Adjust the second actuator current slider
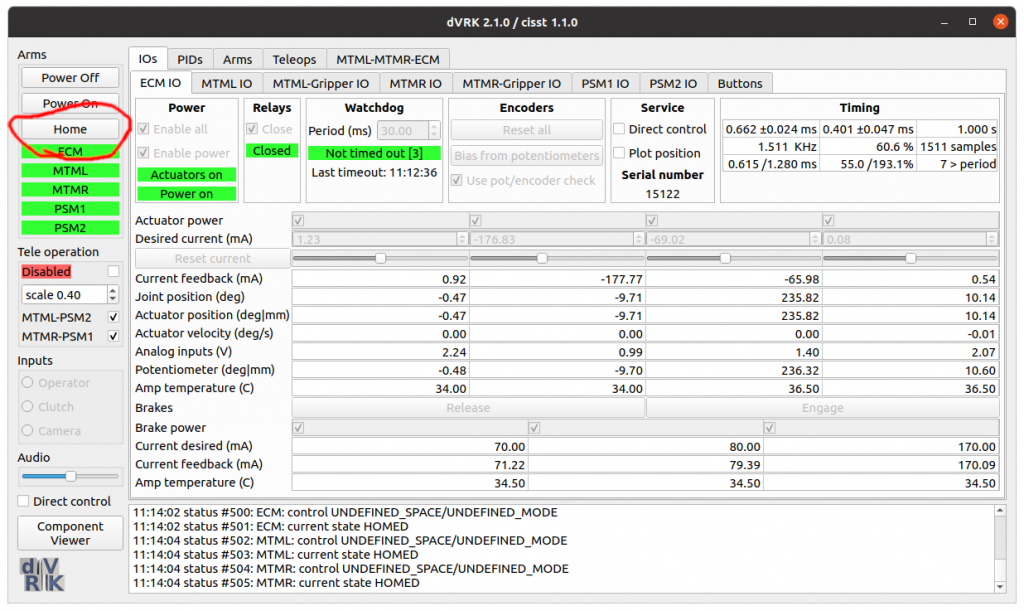The height and width of the screenshot is (611, 1024). 542,258
